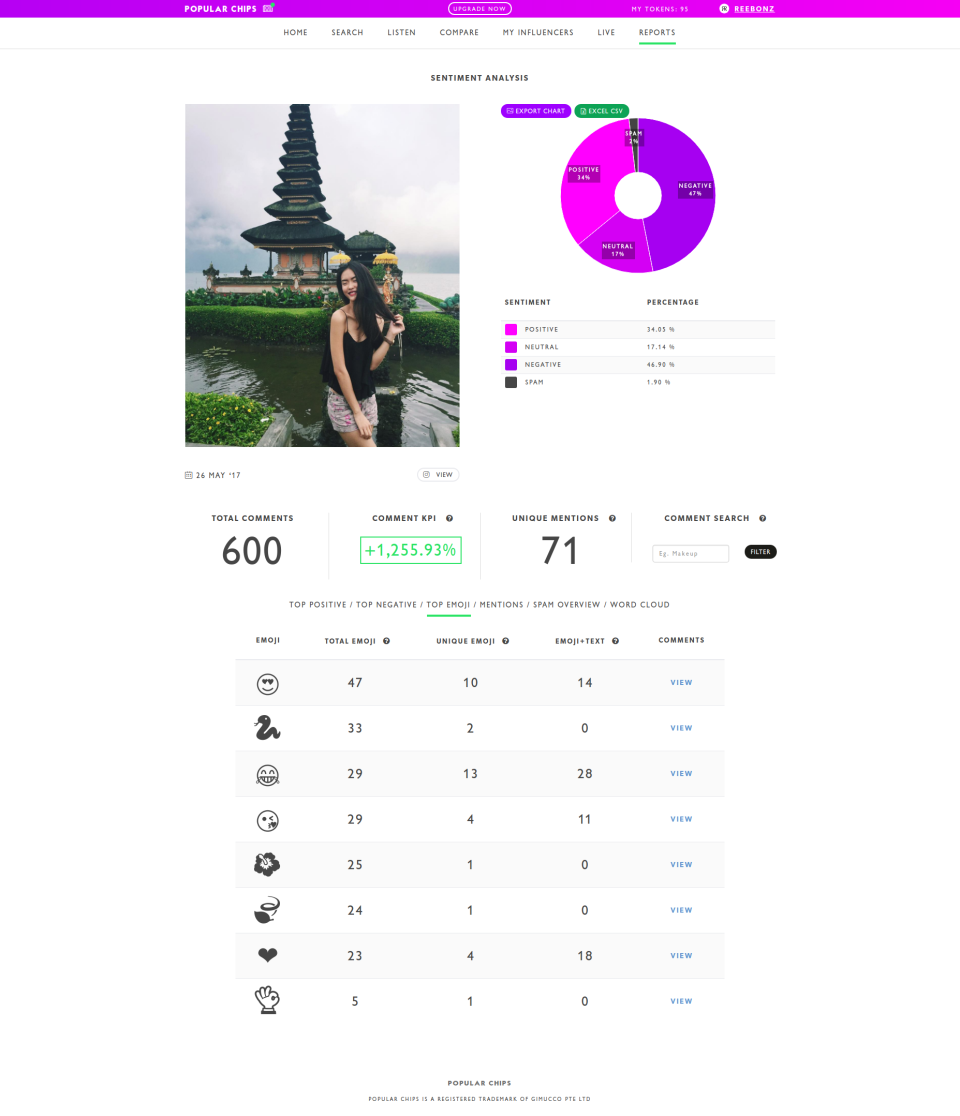Click the temple post photo thumbnail
960x1116 pixels.
click(322, 275)
